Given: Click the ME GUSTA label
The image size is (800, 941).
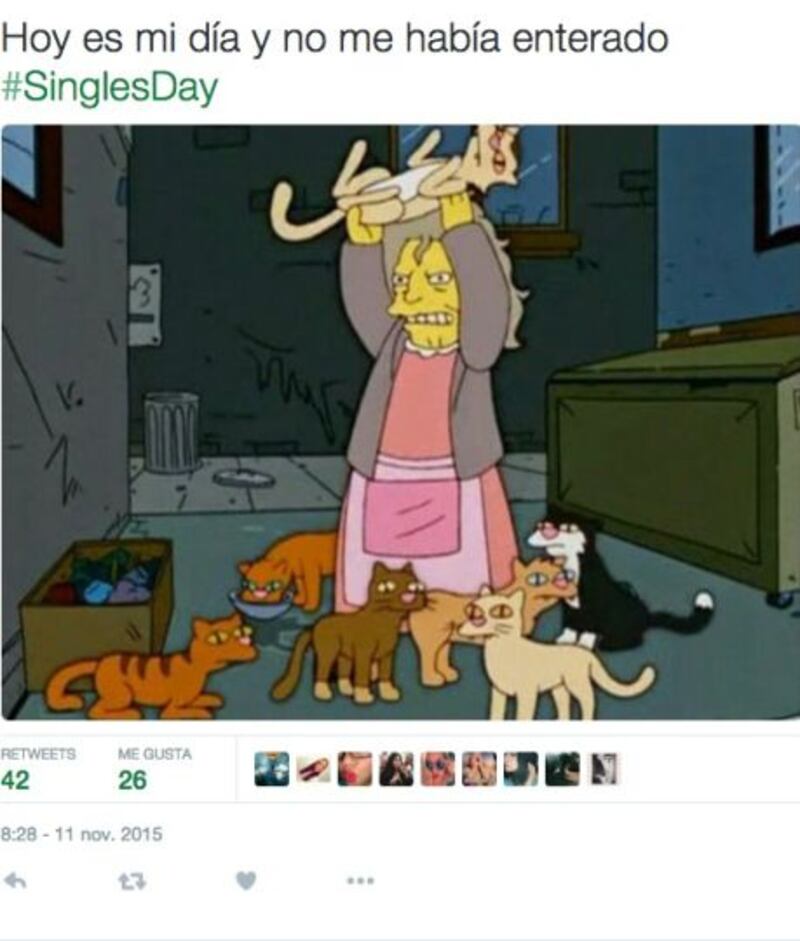Looking at the screenshot, I should [155, 754].
